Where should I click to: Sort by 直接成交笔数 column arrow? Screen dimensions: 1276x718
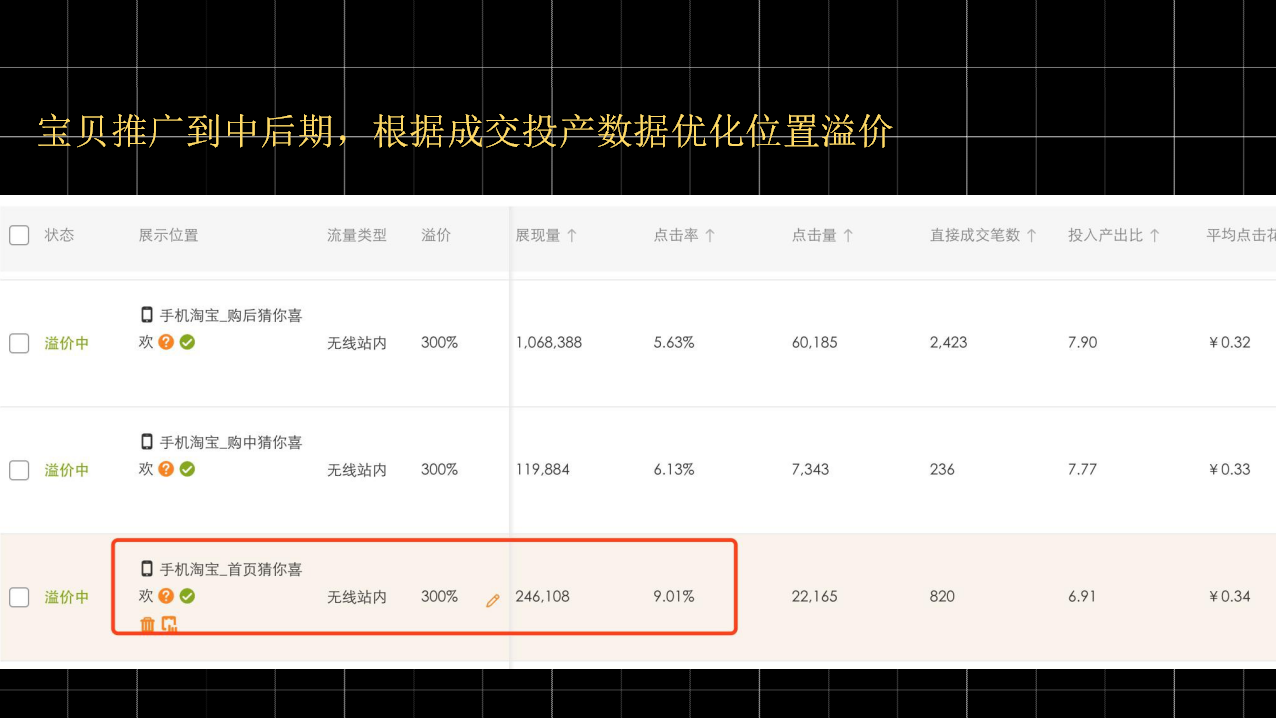pyautogui.click(x=1032, y=235)
